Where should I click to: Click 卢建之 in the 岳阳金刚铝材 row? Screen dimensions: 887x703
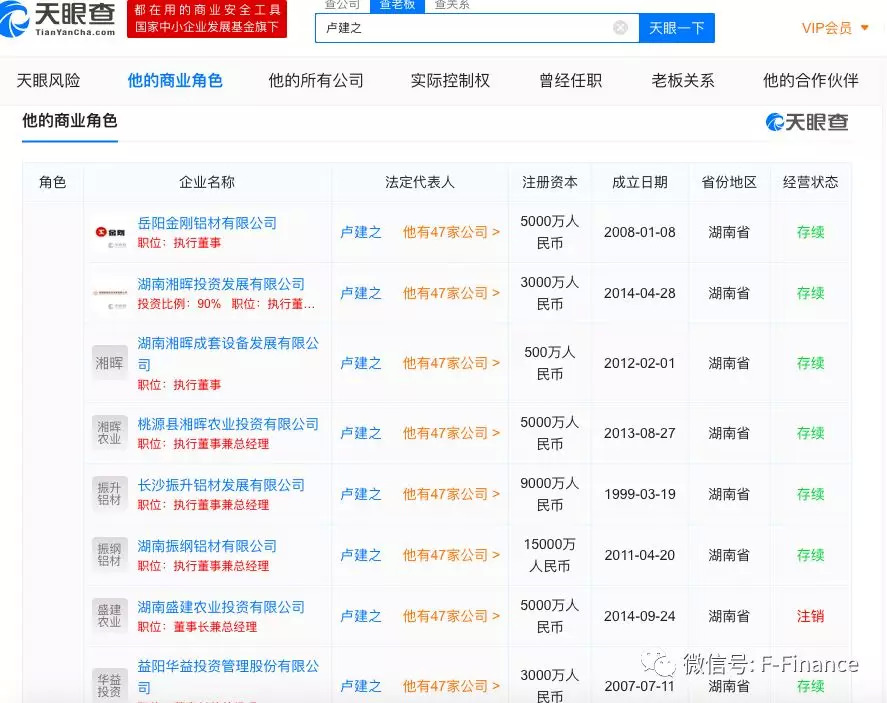[x=361, y=232]
